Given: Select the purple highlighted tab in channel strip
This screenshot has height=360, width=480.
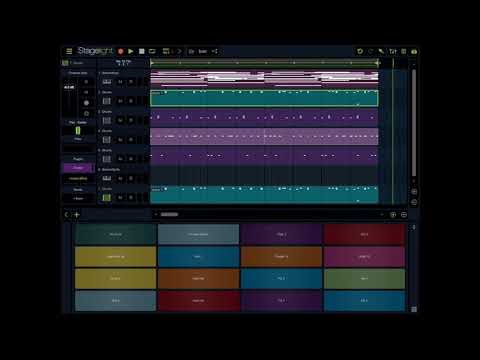Looking at the screenshot, I should [x=79, y=168].
